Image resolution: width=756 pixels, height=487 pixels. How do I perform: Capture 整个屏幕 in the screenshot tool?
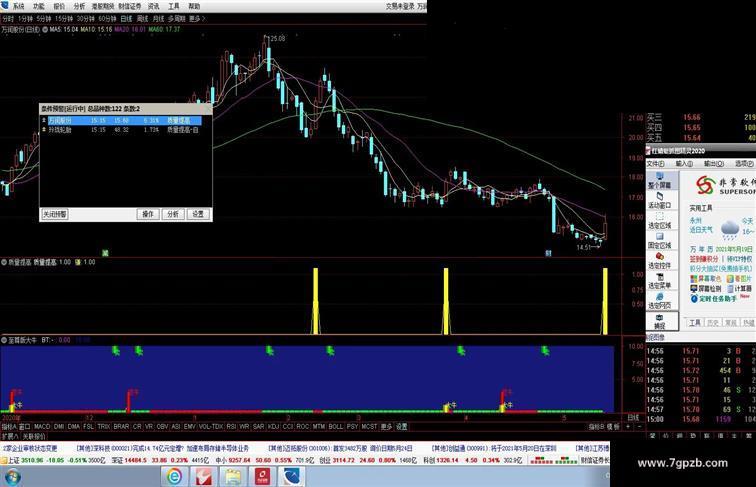(660, 180)
